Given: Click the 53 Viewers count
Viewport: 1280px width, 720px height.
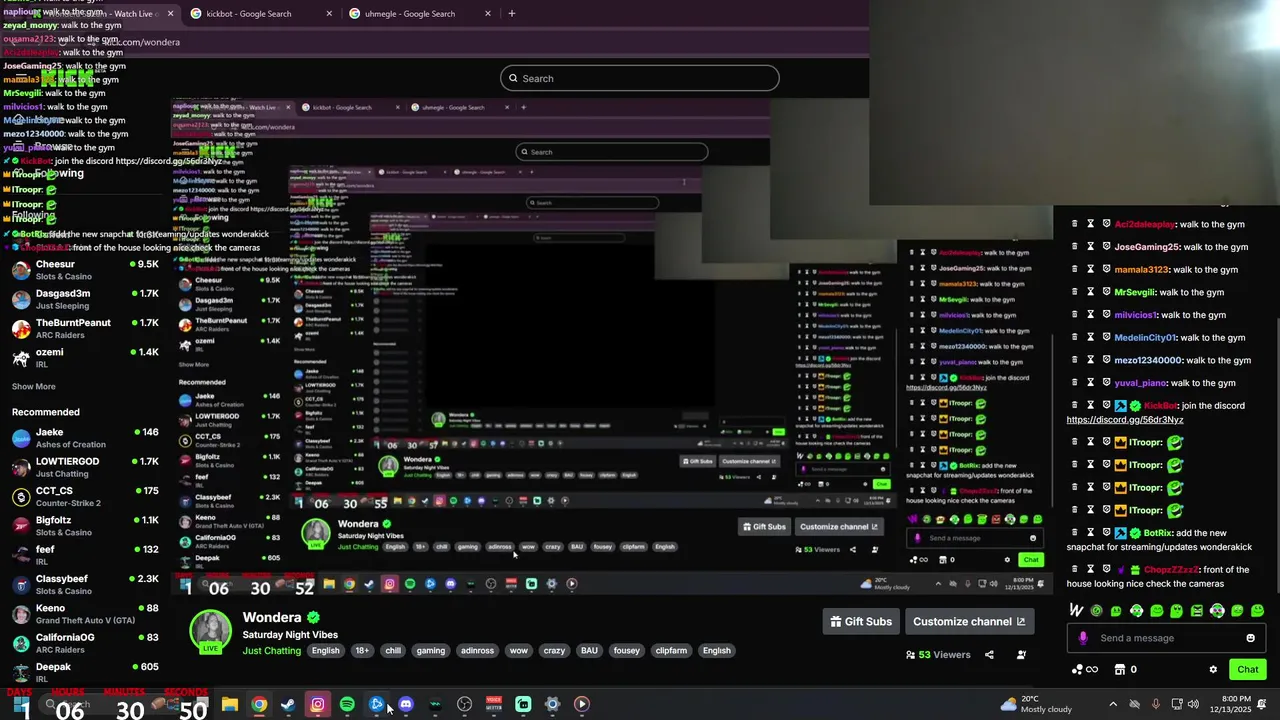Looking at the screenshot, I should coord(938,655).
